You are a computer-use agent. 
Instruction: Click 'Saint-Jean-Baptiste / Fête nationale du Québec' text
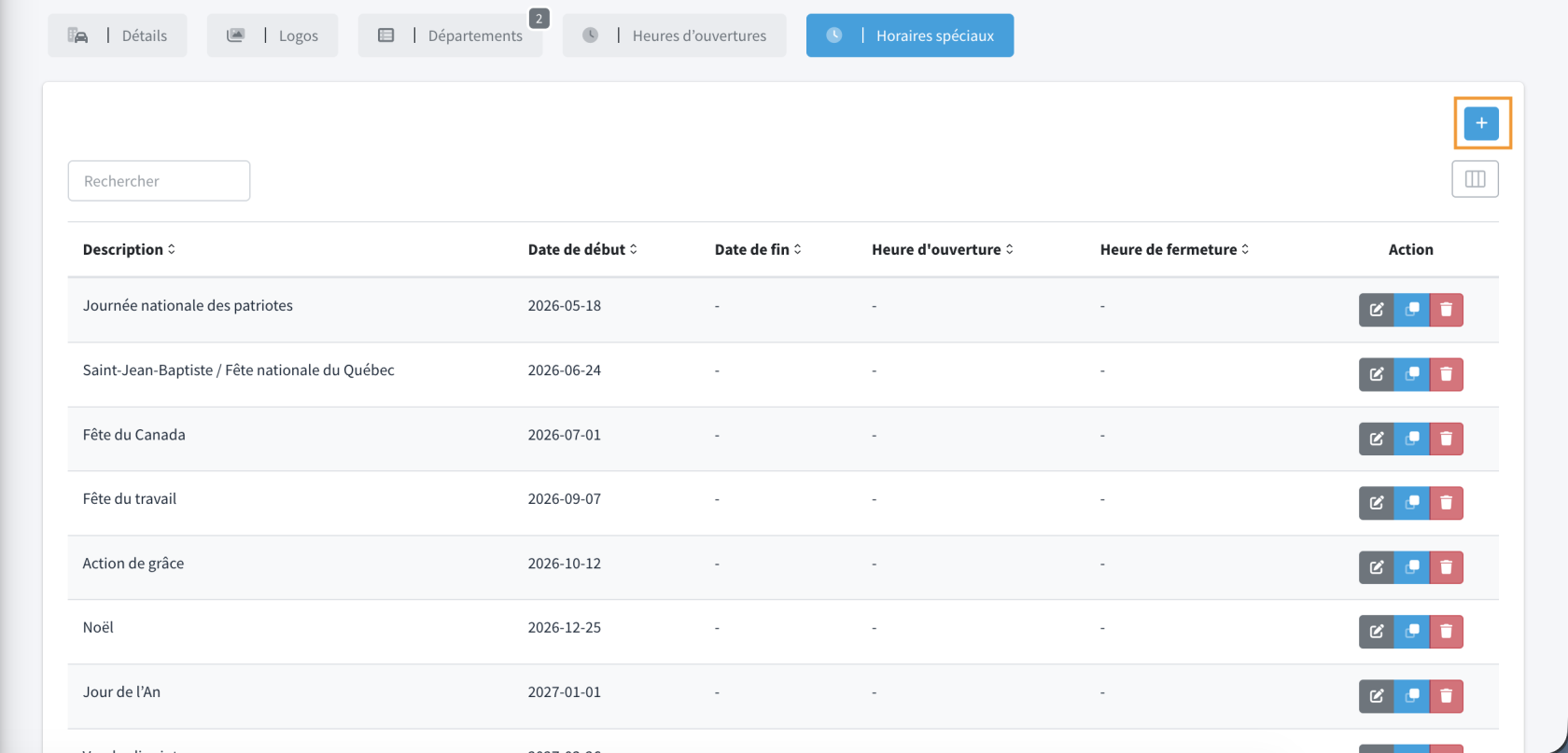pyautogui.click(x=238, y=370)
